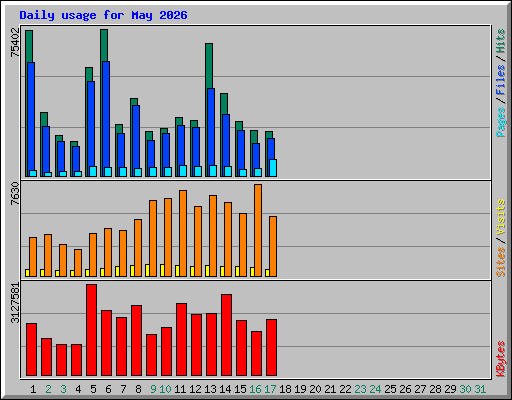
Task: Click the cyan pages bar for day 17
Action: pyautogui.click(x=273, y=168)
